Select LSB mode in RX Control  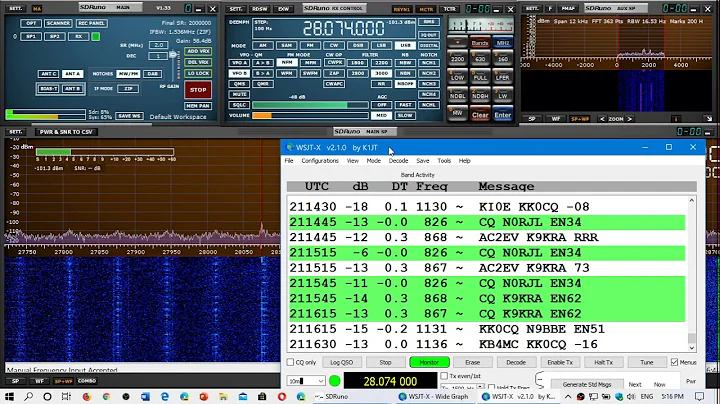(x=381, y=45)
